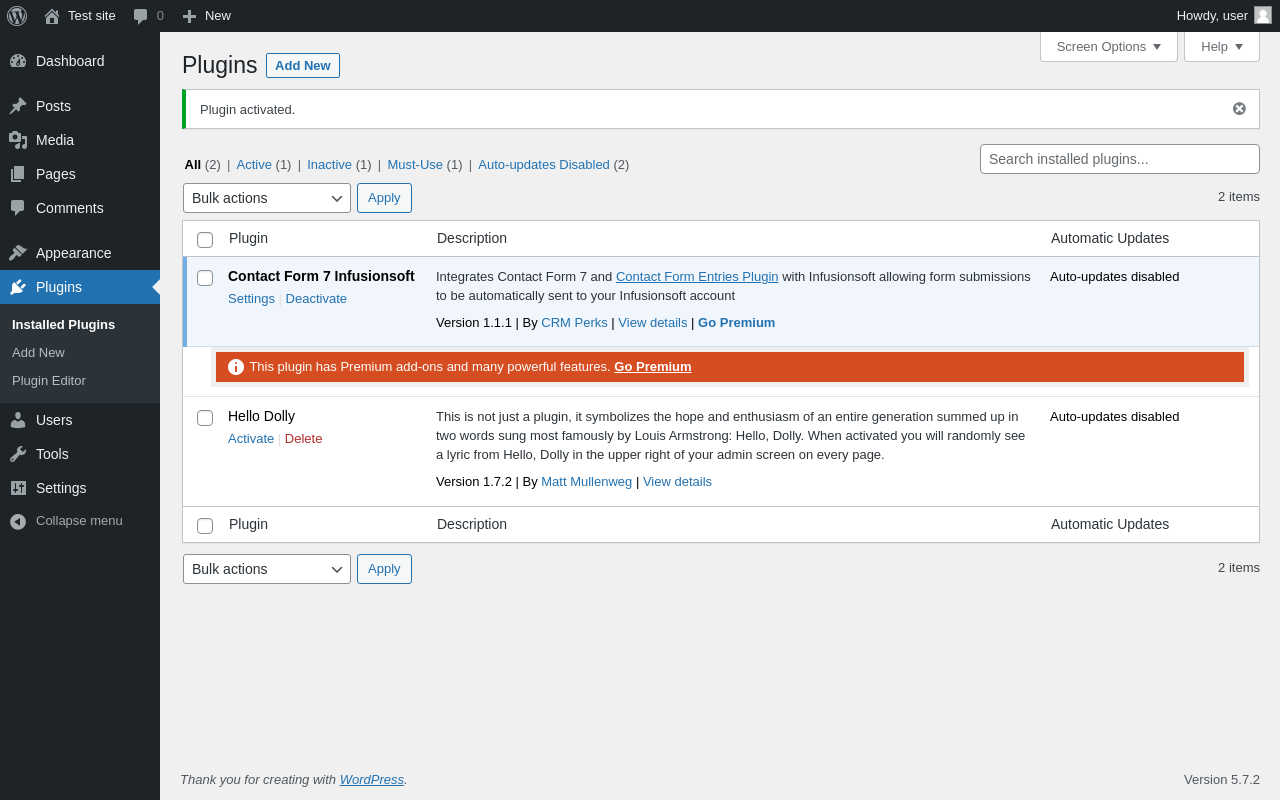Toggle select-all checkbox in table header
The image size is (1280, 800).
tap(205, 240)
